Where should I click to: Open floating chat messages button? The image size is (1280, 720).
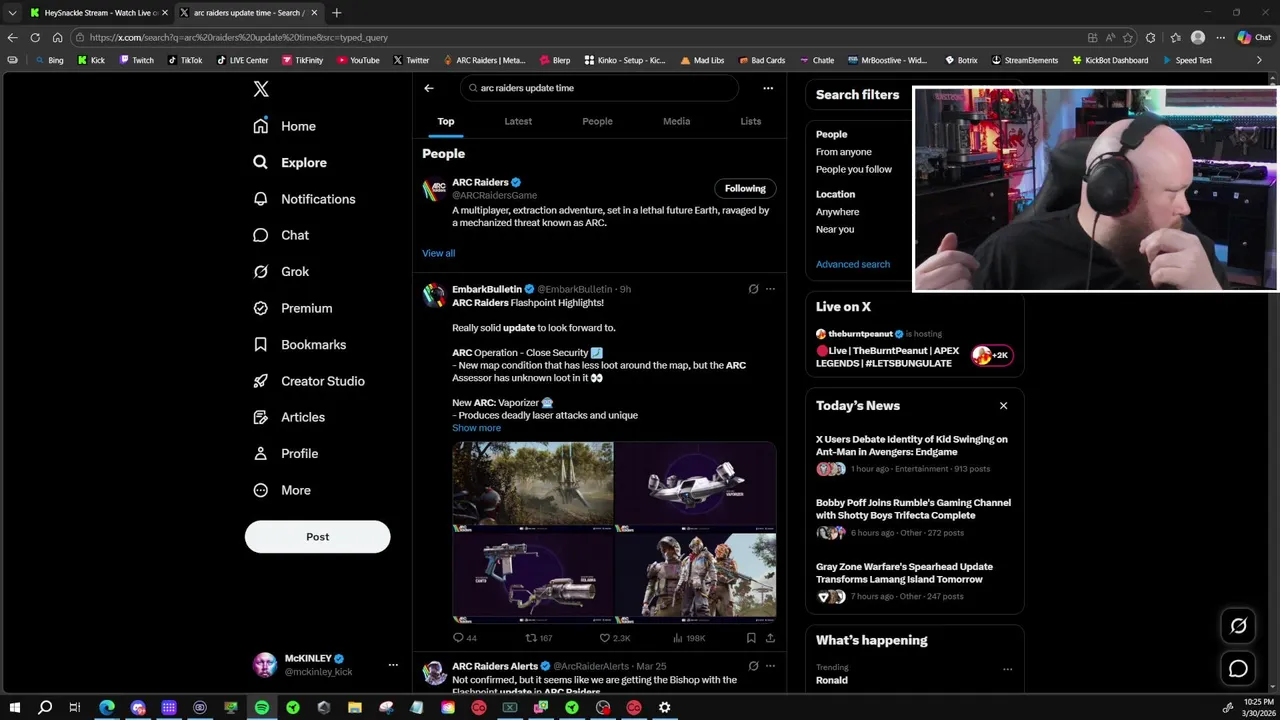coord(1238,669)
